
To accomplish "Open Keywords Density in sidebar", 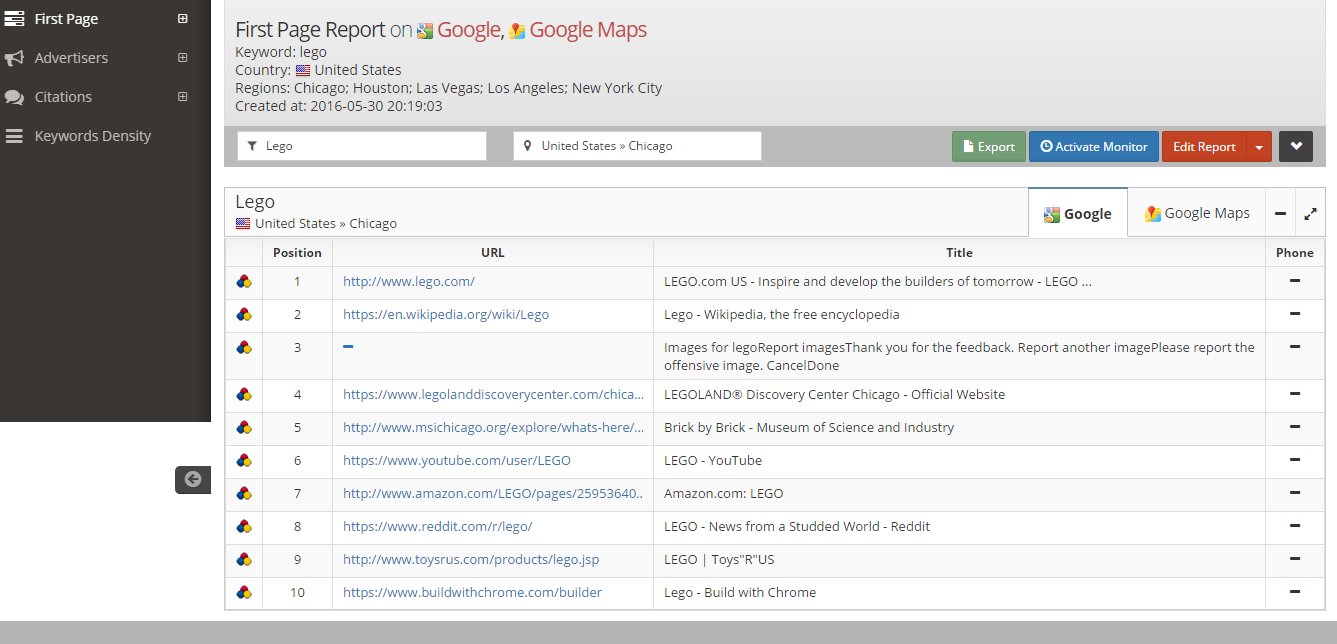I will tap(93, 136).
